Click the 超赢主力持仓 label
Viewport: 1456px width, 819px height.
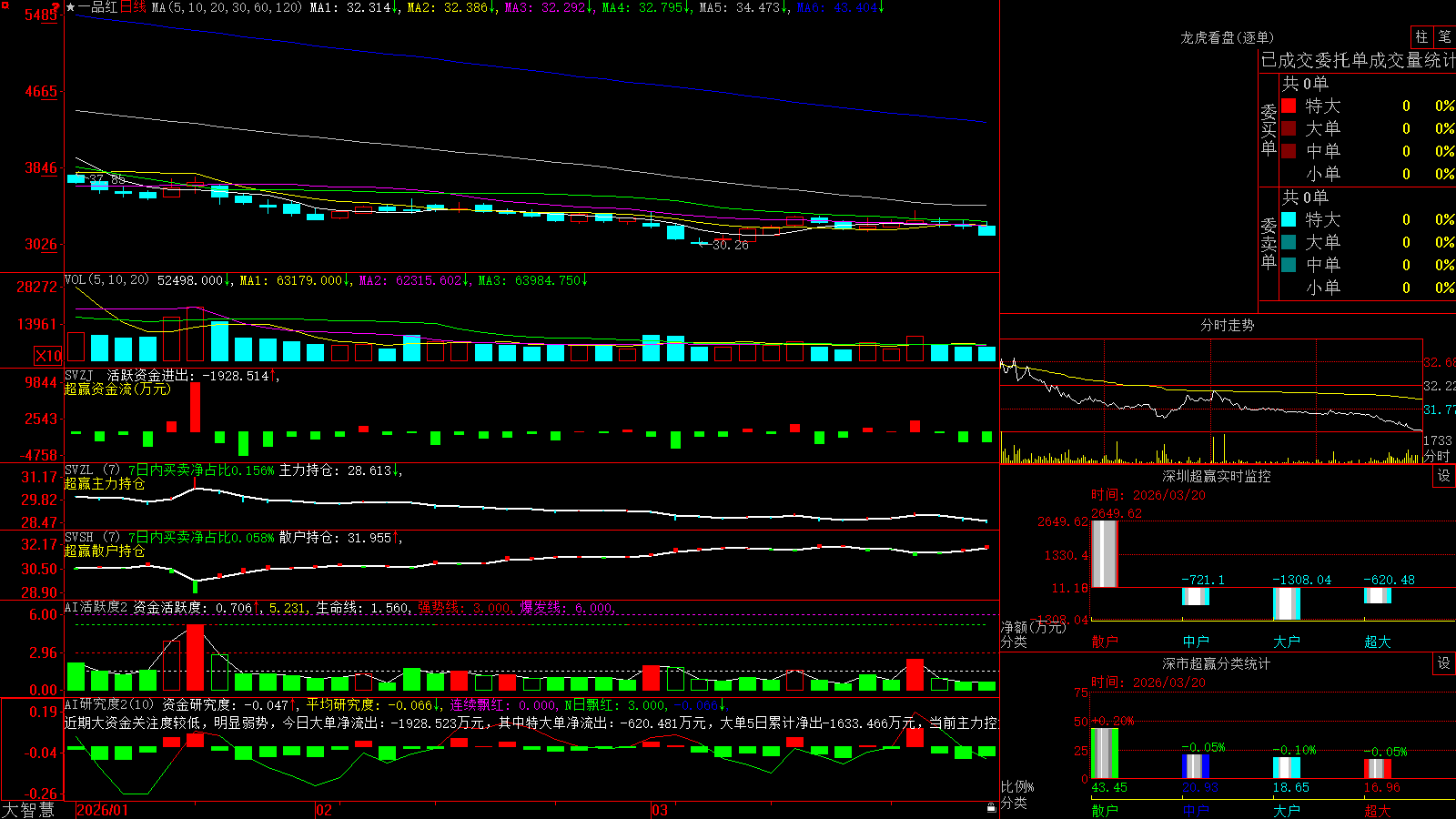click(105, 483)
